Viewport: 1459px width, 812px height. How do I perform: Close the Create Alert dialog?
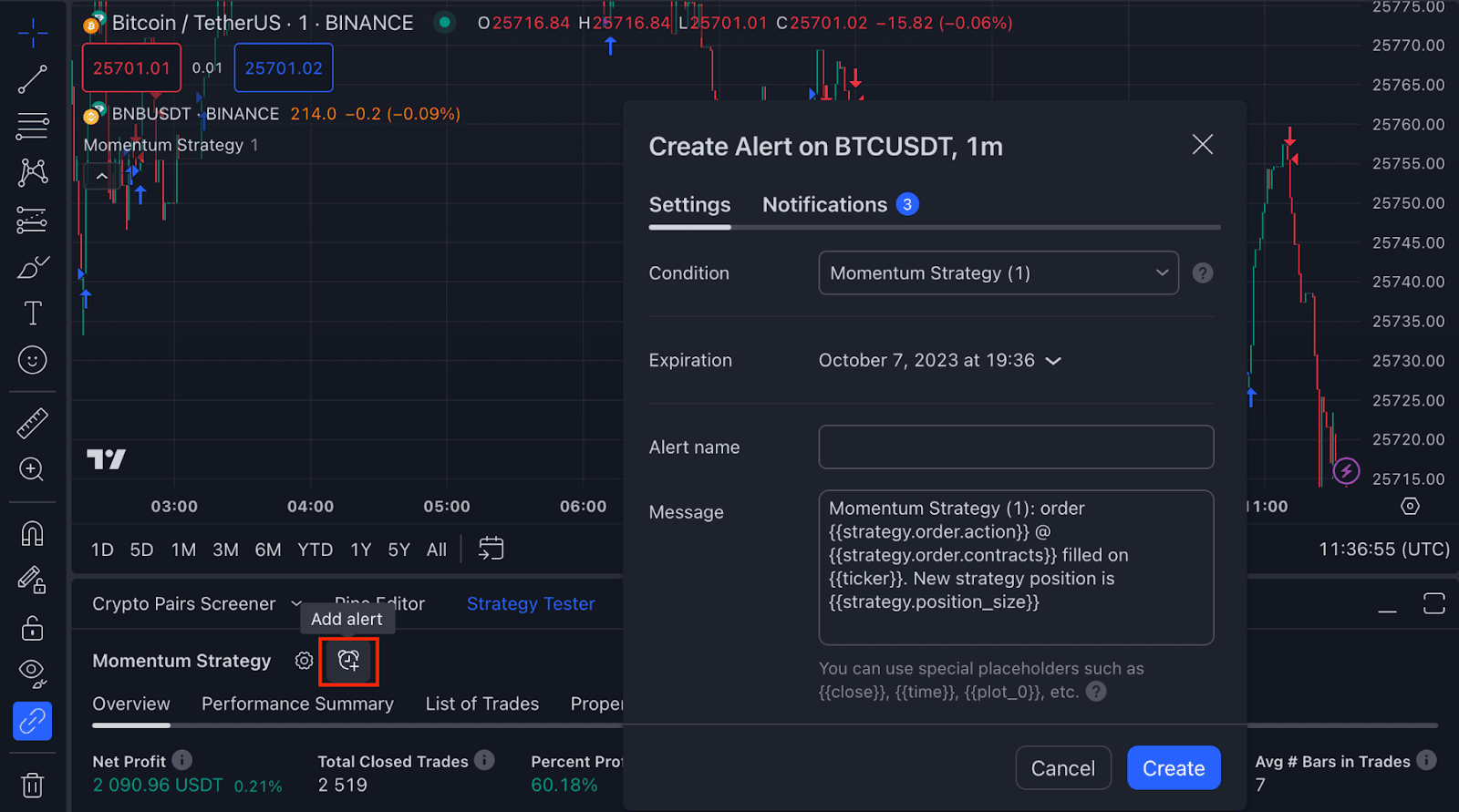(x=1203, y=144)
